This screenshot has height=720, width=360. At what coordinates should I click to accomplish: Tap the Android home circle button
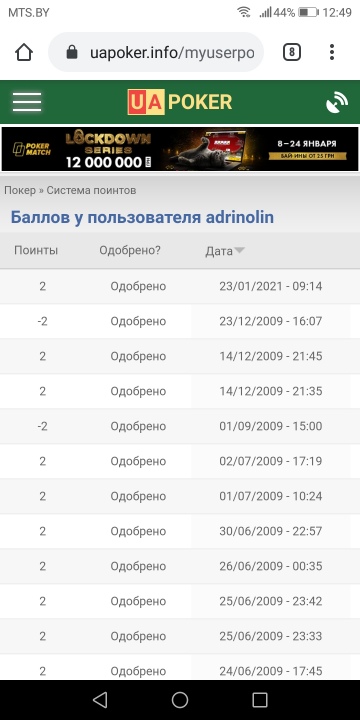point(180,700)
